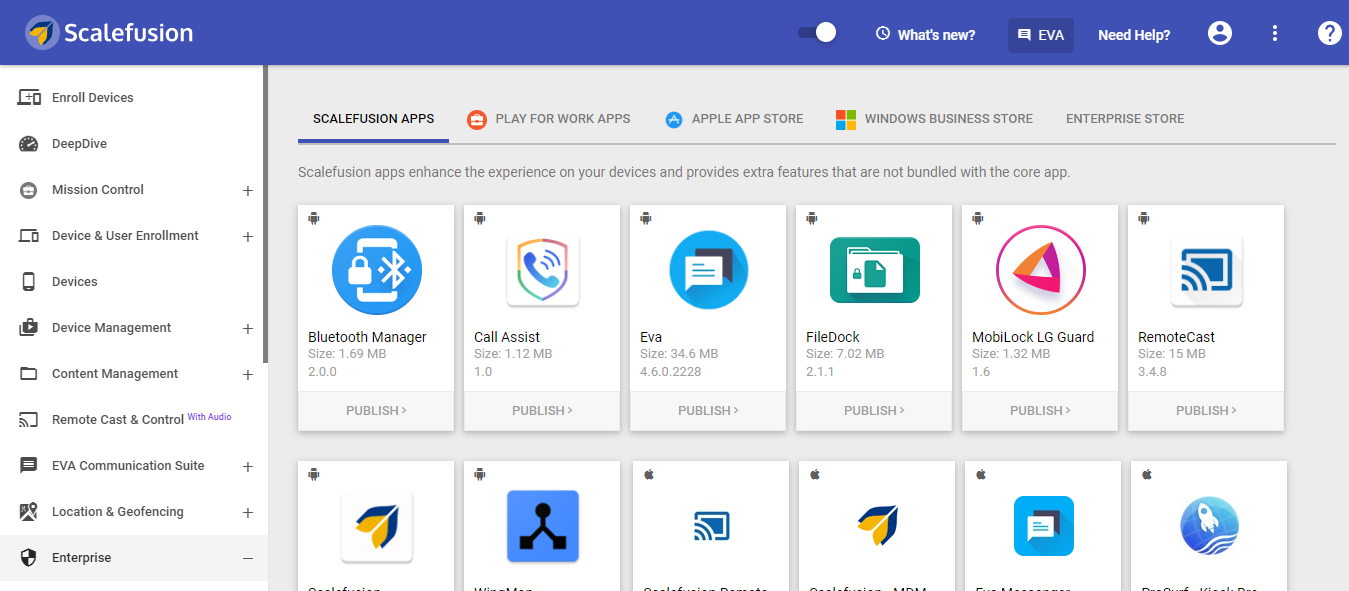Click the Mission Control icon
This screenshot has height=591, width=1349.
[x=29, y=190]
